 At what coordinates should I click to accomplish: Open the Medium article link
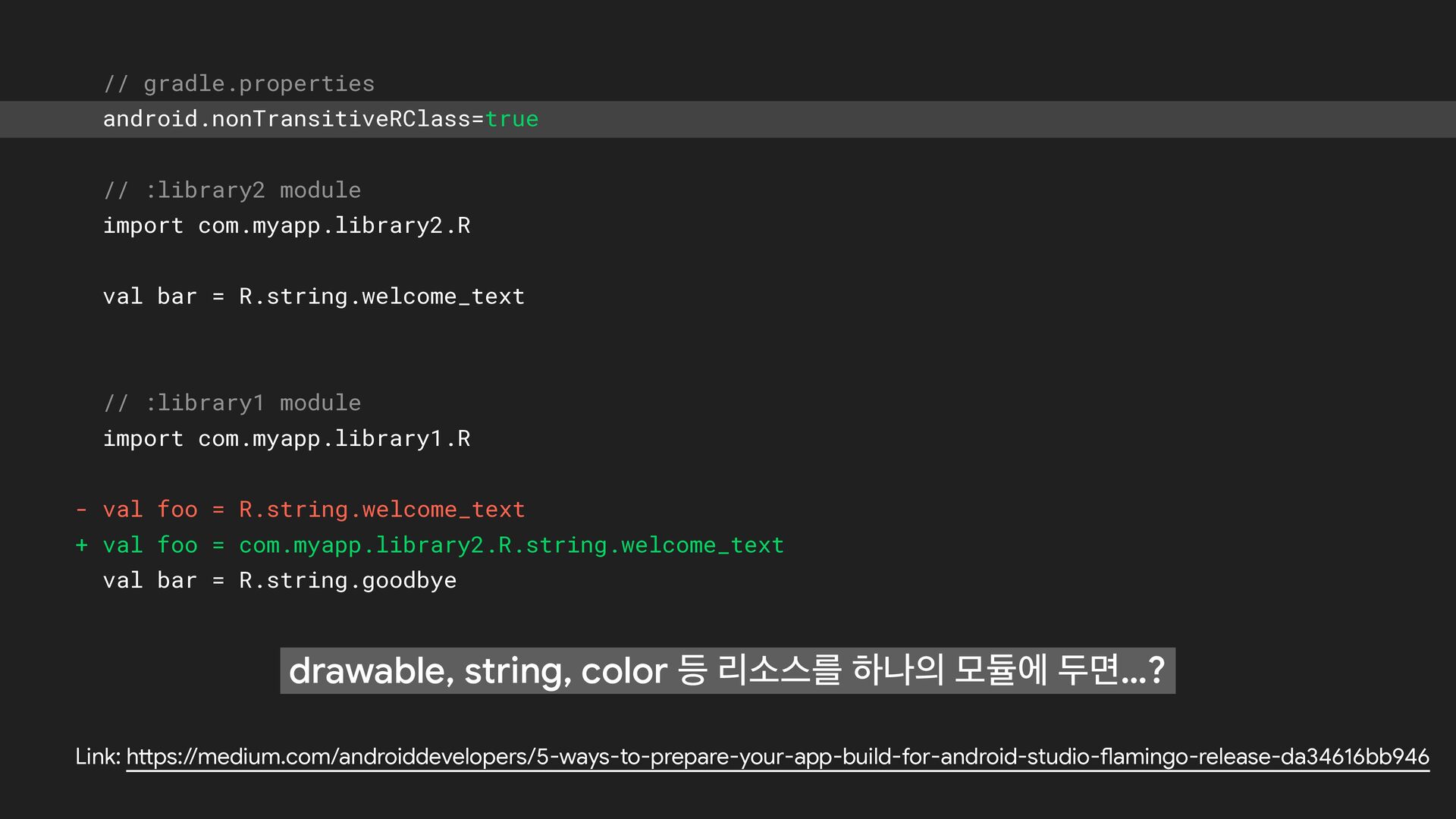777,756
